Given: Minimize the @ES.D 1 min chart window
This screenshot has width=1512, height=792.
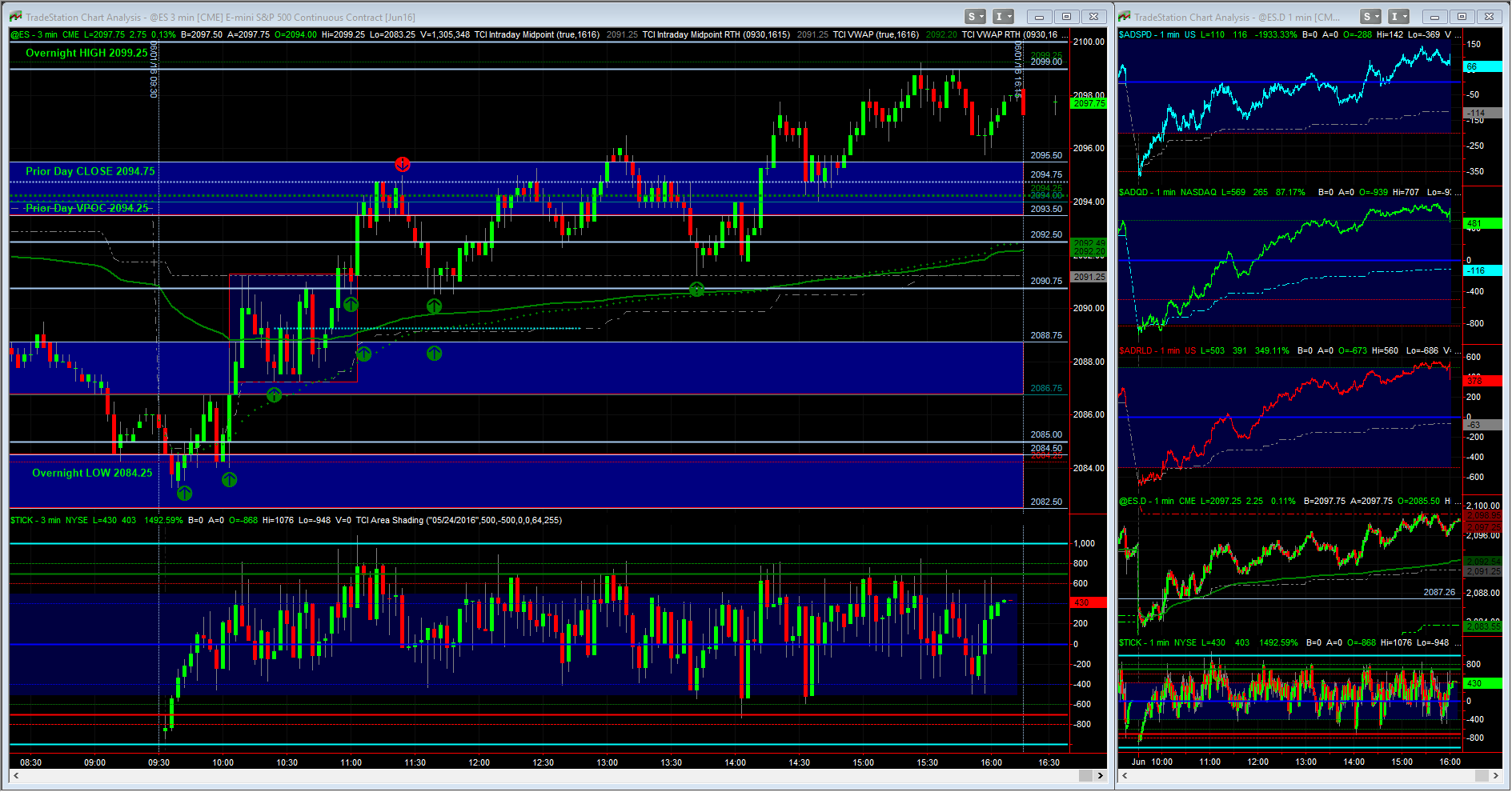Looking at the screenshot, I should 1434,16.
